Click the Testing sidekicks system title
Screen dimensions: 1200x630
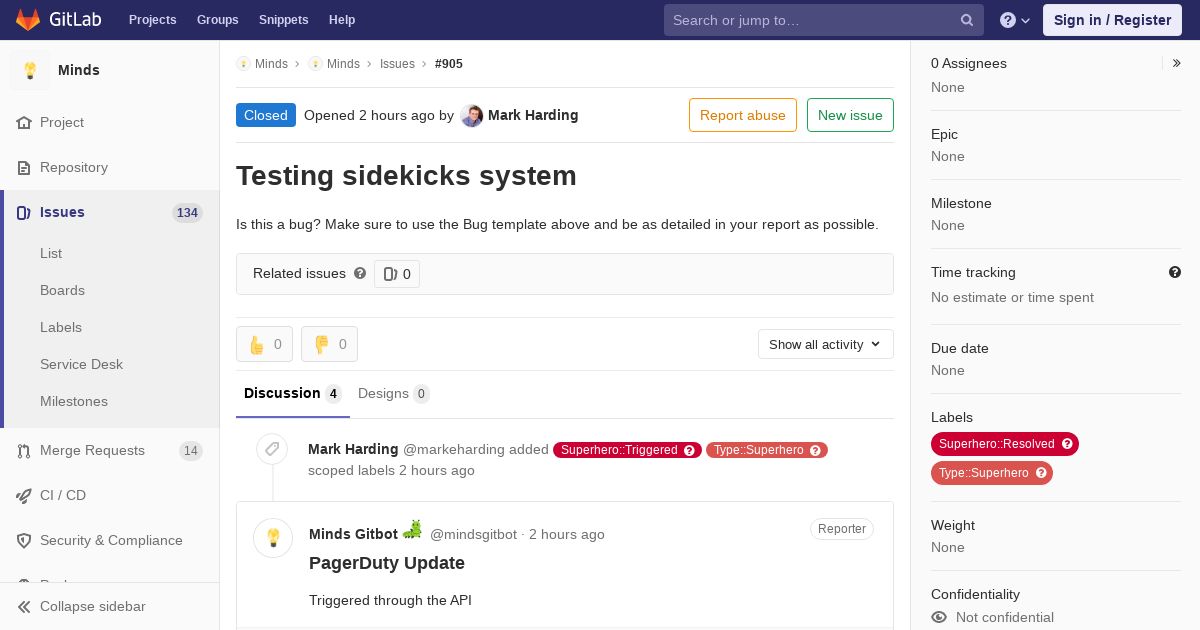coord(406,176)
